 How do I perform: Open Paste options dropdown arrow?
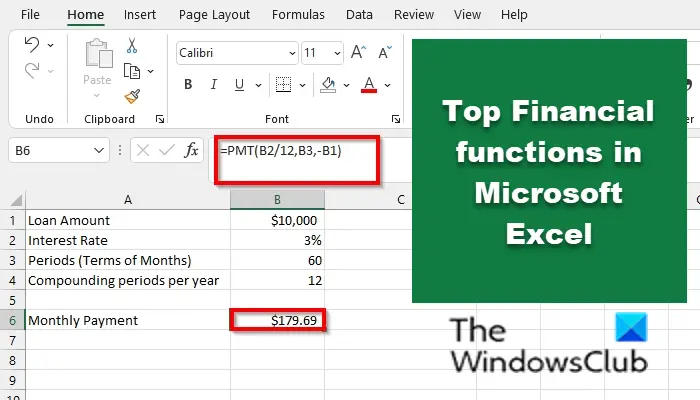[x=97, y=95]
